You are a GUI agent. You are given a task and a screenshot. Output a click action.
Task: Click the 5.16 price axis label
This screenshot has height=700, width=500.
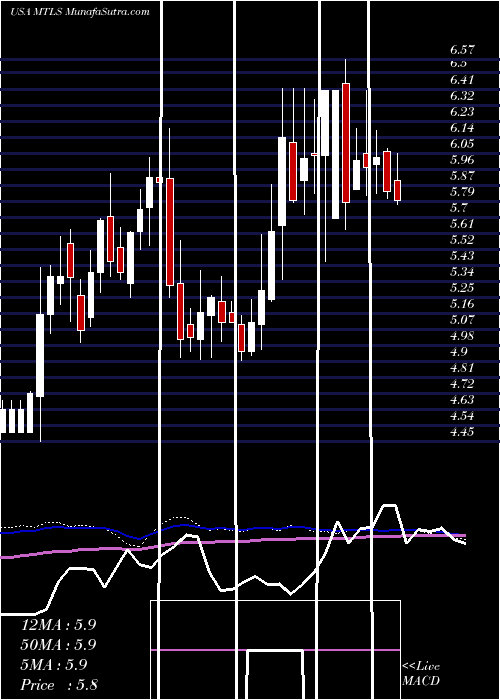coord(462,304)
